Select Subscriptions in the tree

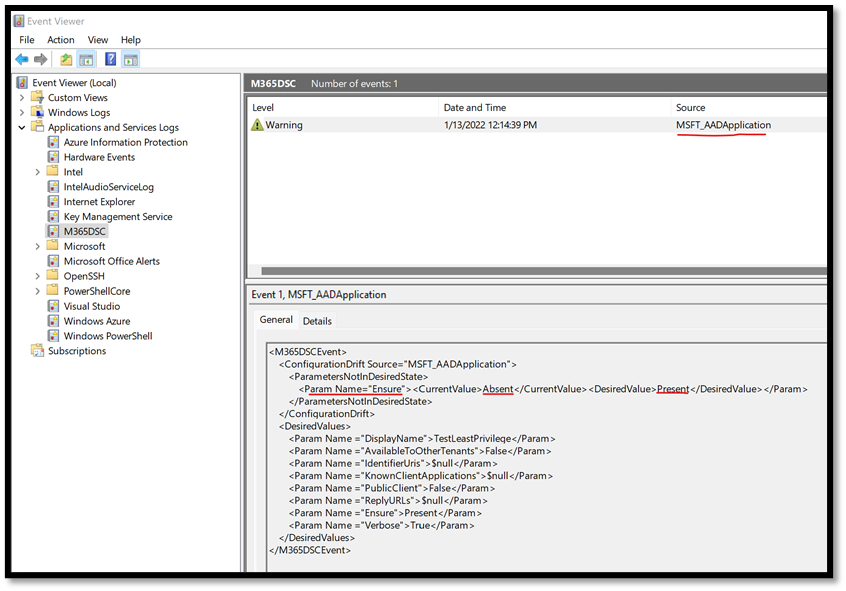[77, 351]
